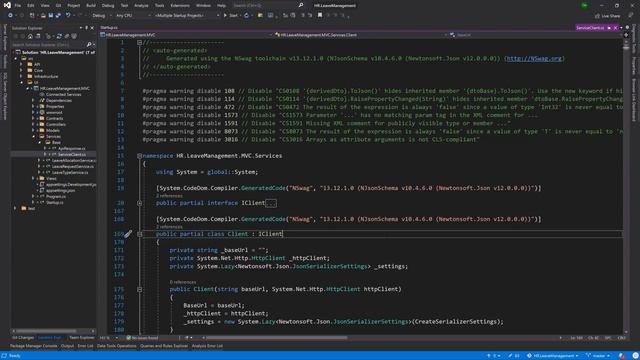The width and height of the screenshot is (640, 360).
Task: Click the Navigate Backward toolbar icon
Action: (x=10, y=16)
